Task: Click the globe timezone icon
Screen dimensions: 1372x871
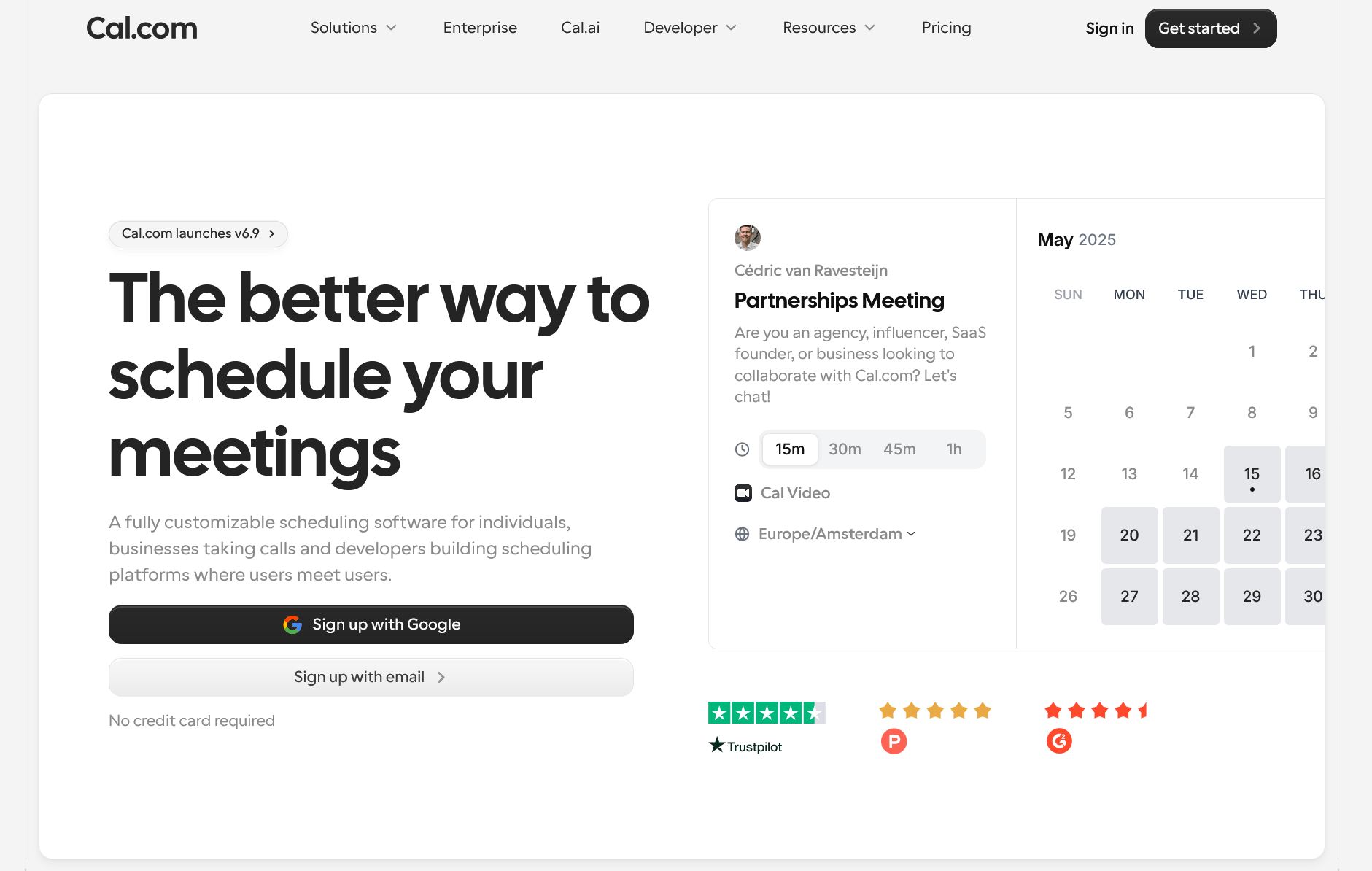Action: (742, 534)
